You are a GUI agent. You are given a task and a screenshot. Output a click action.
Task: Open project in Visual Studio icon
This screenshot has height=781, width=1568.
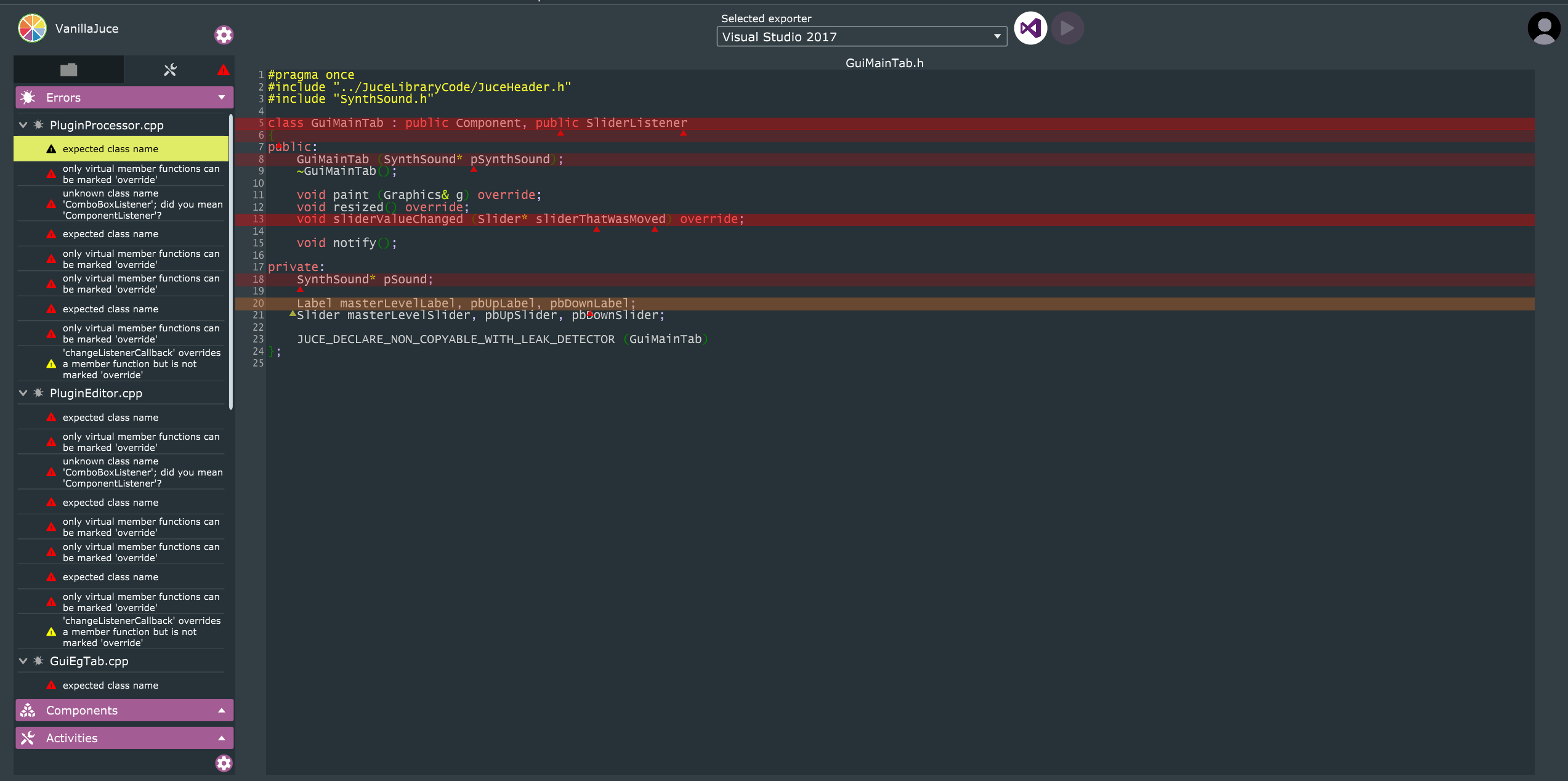(x=1030, y=28)
